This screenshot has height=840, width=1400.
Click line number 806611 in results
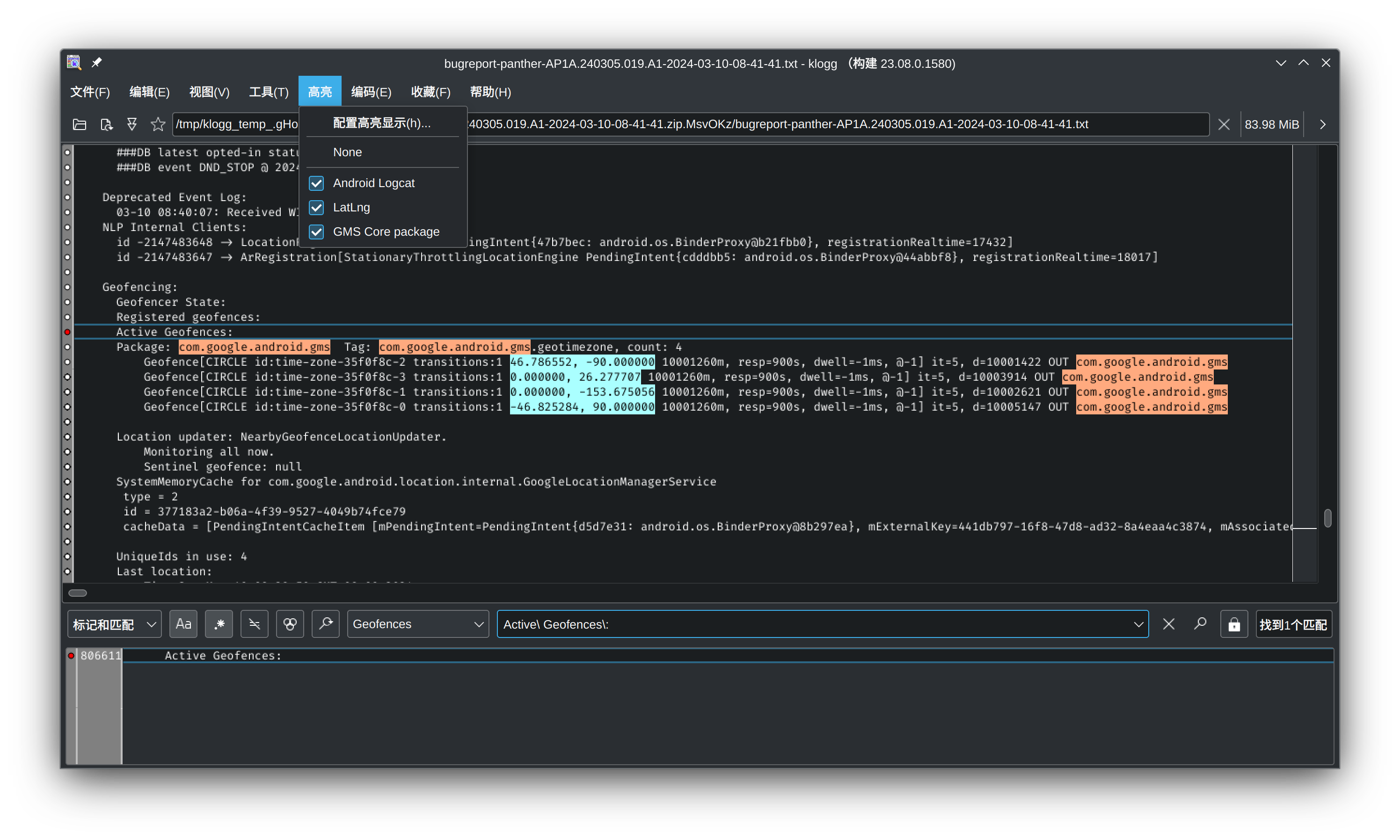point(100,655)
